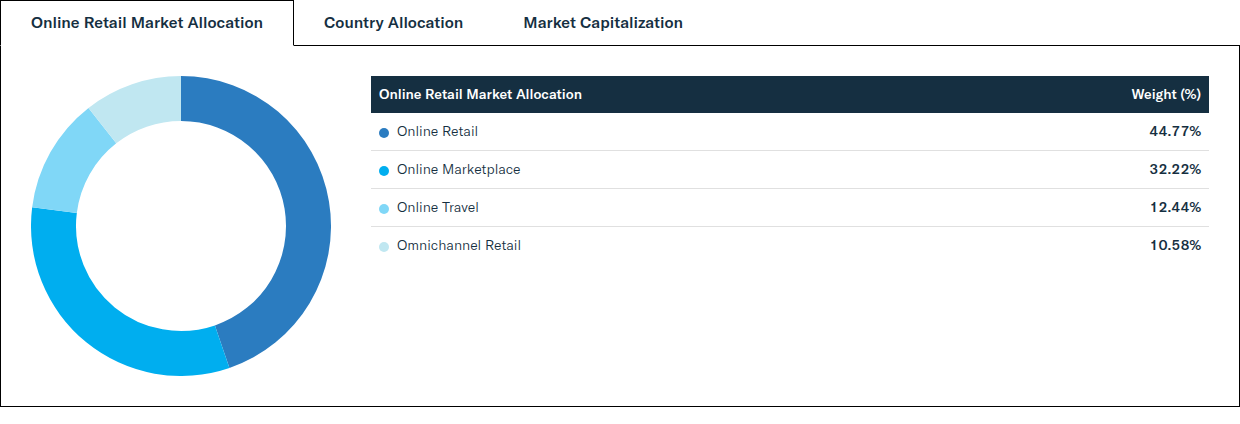Screen dimensions: 1240x424
Task: Click the 32.22% weight value
Action: click(x=1175, y=169)
